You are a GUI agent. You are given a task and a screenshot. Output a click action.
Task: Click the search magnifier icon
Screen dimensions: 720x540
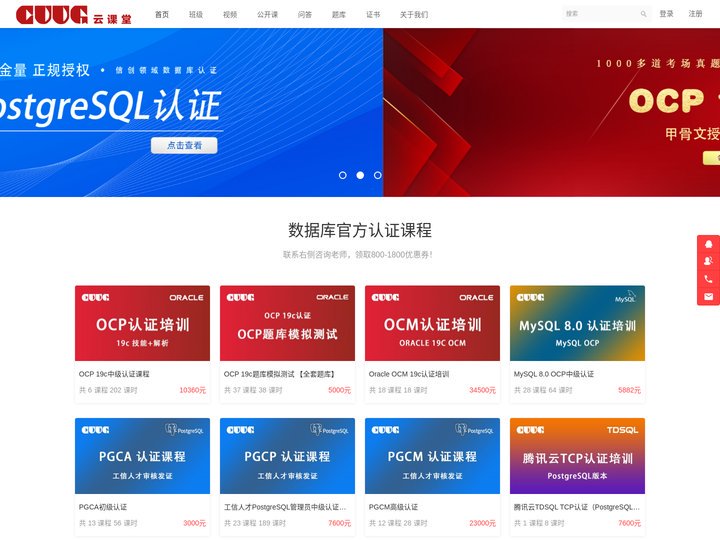click(643, 14)
